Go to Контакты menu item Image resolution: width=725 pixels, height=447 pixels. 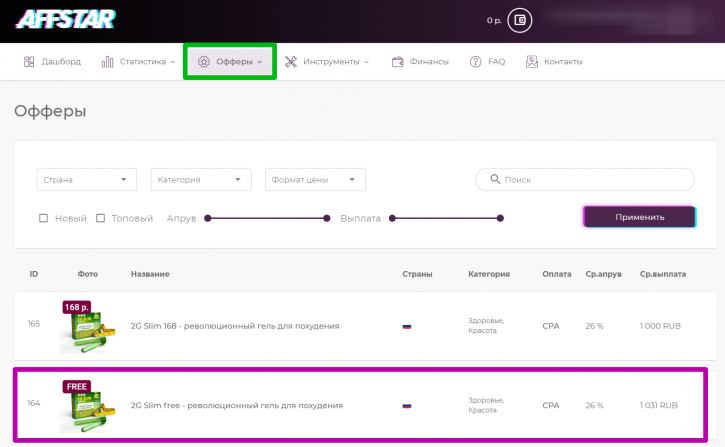pyautogui.click(x=554, y=61)
